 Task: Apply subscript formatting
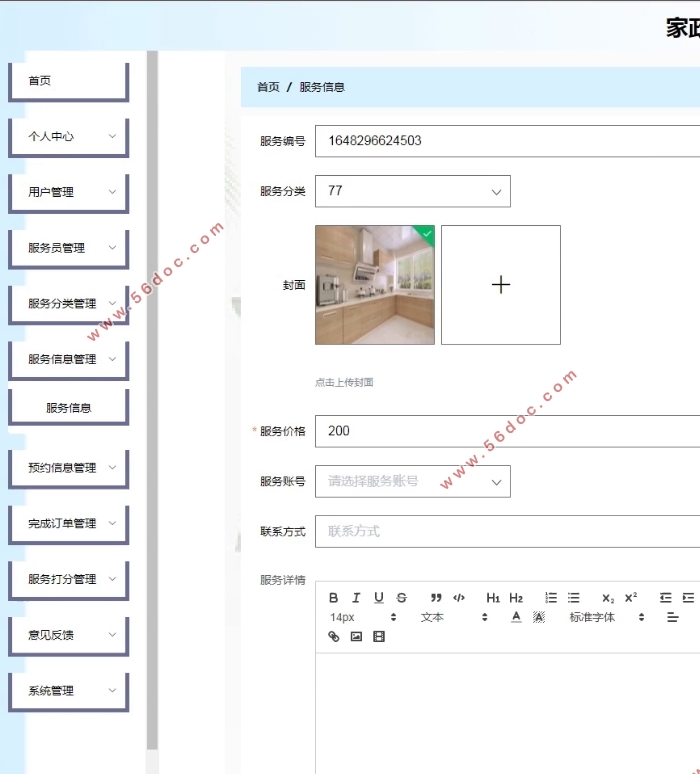608,598
